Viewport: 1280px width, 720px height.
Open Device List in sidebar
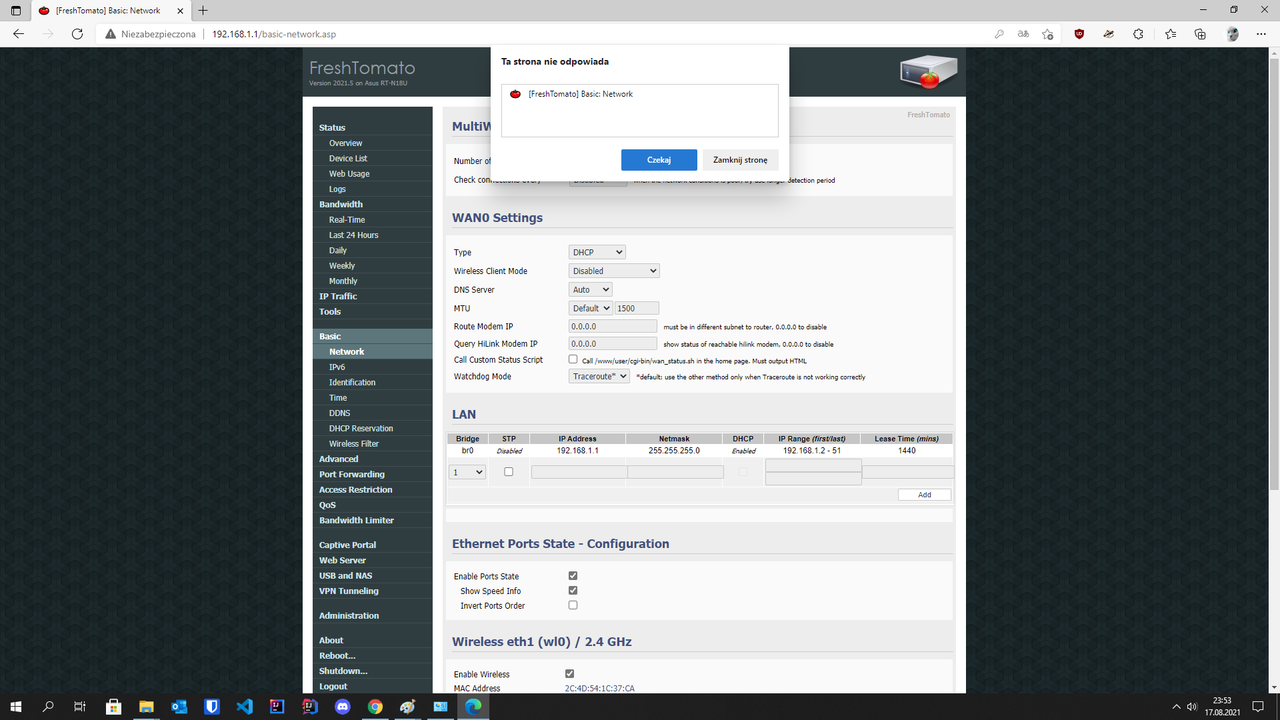click(348, 158)
